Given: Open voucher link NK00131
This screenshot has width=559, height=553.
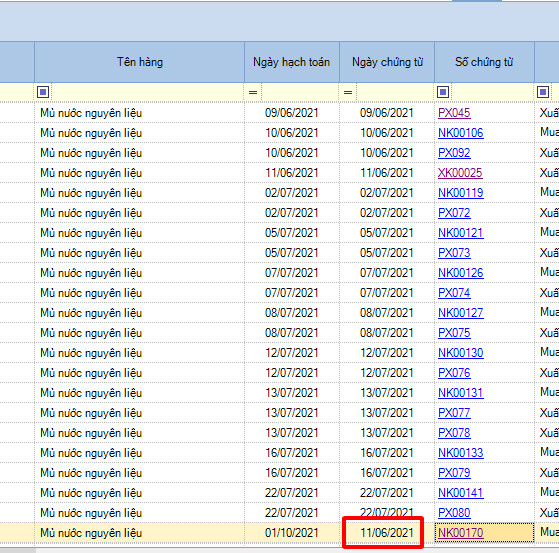Looking at the screenshot, I should coord(461,393).
